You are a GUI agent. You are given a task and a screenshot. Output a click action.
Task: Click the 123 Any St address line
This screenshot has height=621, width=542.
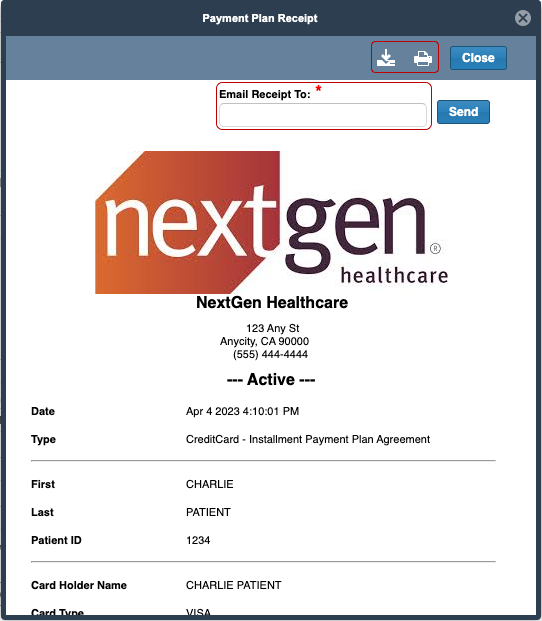tap(272, 328)
